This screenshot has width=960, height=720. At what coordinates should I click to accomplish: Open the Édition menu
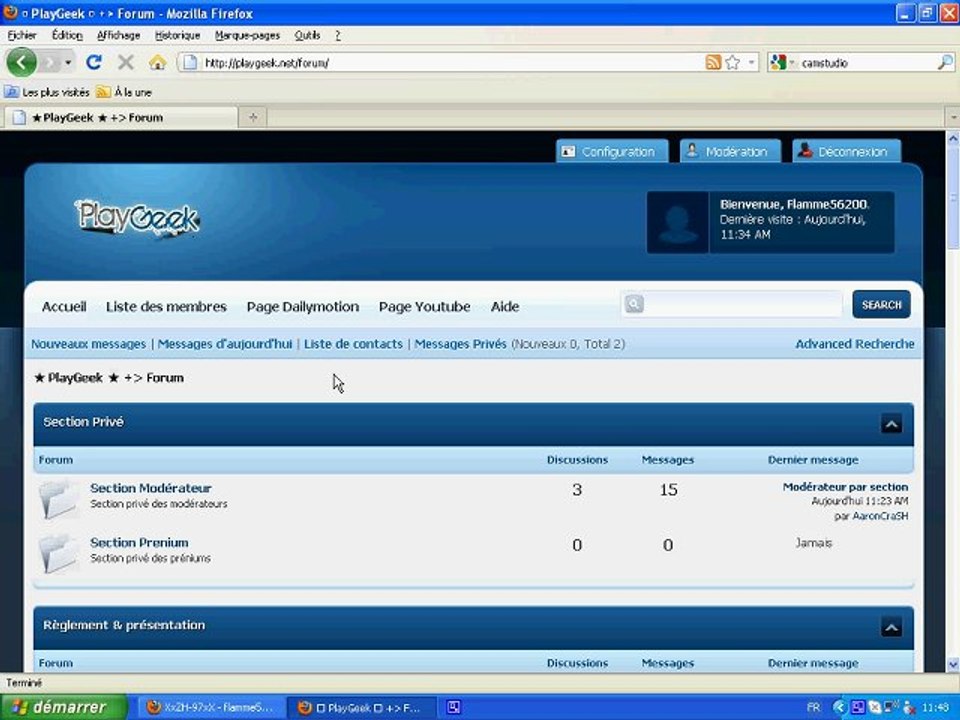click(x=67, y=36)
